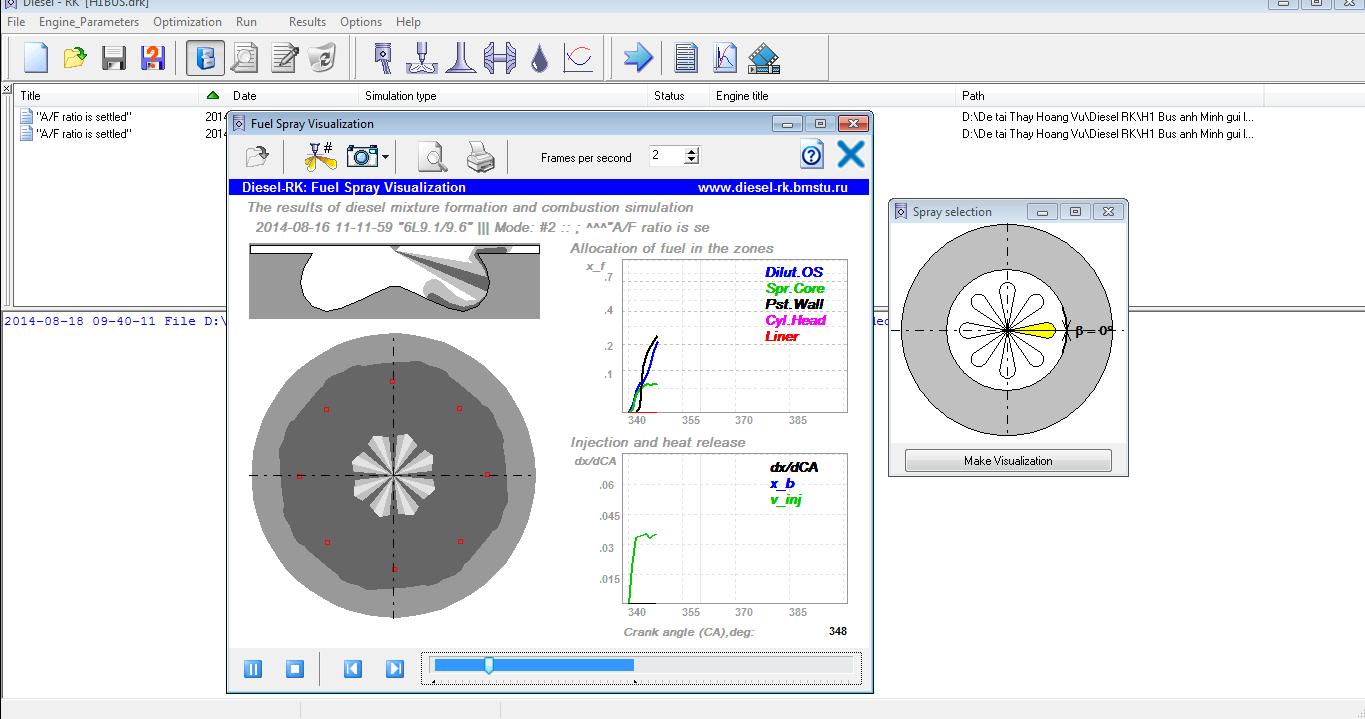Image resolution: width=1365 pixels, height=719 pixels.
Task: Click the piston engine parameters icon
Action: 381,58
